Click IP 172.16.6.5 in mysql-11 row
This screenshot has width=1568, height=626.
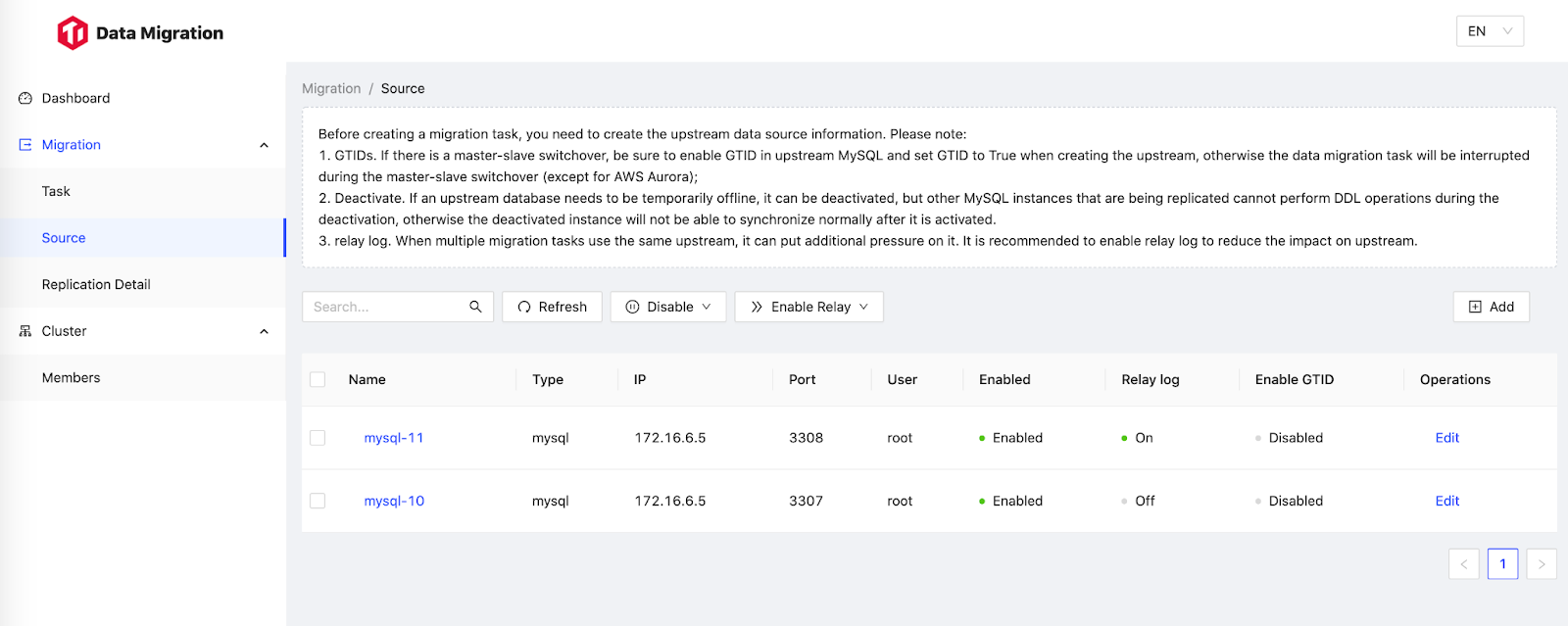(x=670, y=438)
